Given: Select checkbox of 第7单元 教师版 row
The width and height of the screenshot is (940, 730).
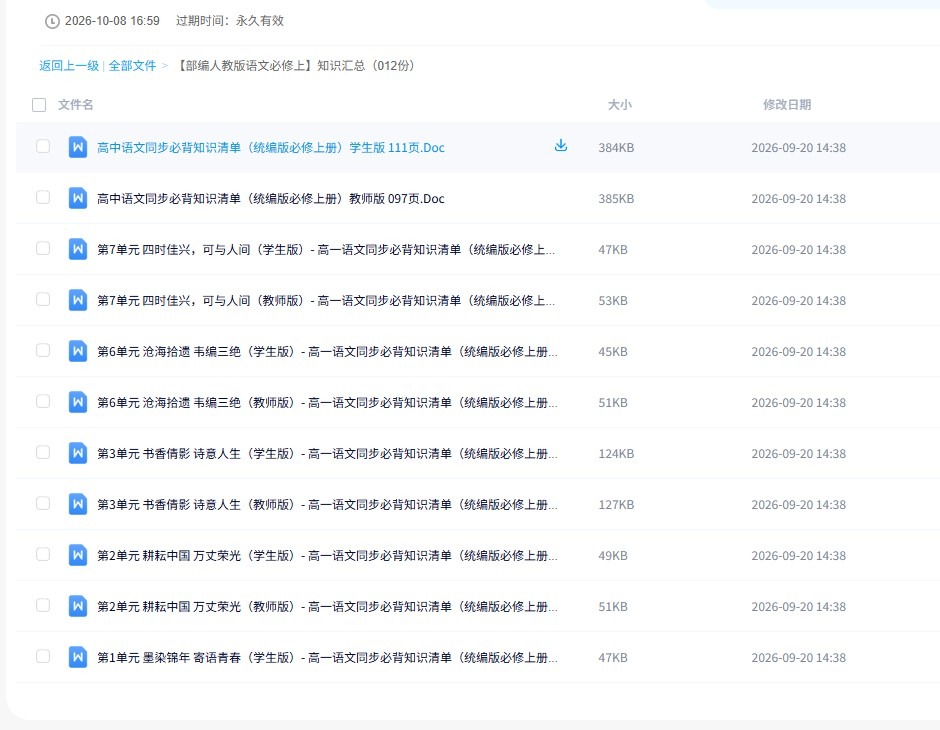Looking at the screenshot, I should click(x=43, y=299).
